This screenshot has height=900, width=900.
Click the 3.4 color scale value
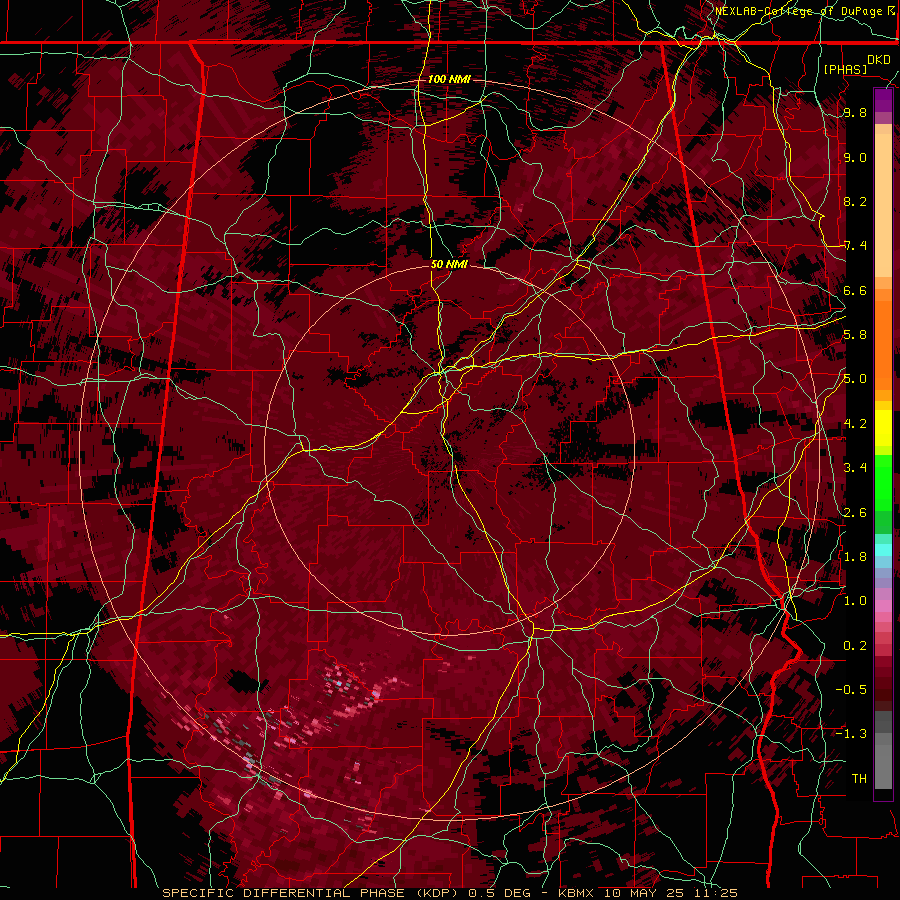point(855,468)
